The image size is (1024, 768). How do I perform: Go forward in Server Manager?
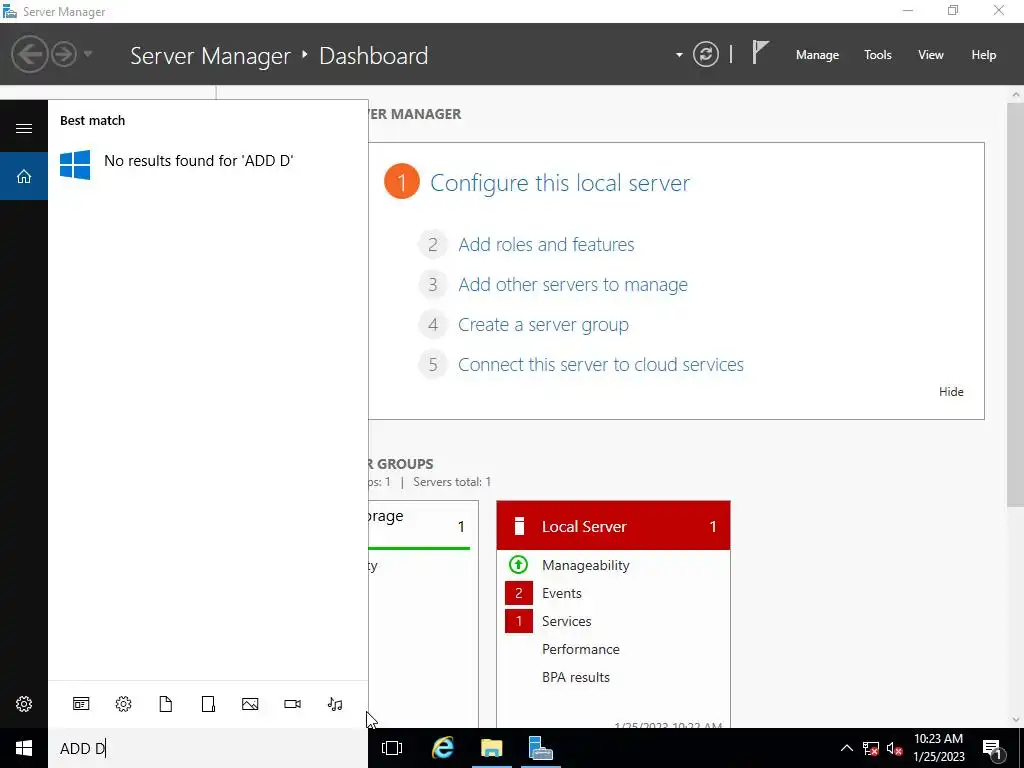tap(64, 54)
